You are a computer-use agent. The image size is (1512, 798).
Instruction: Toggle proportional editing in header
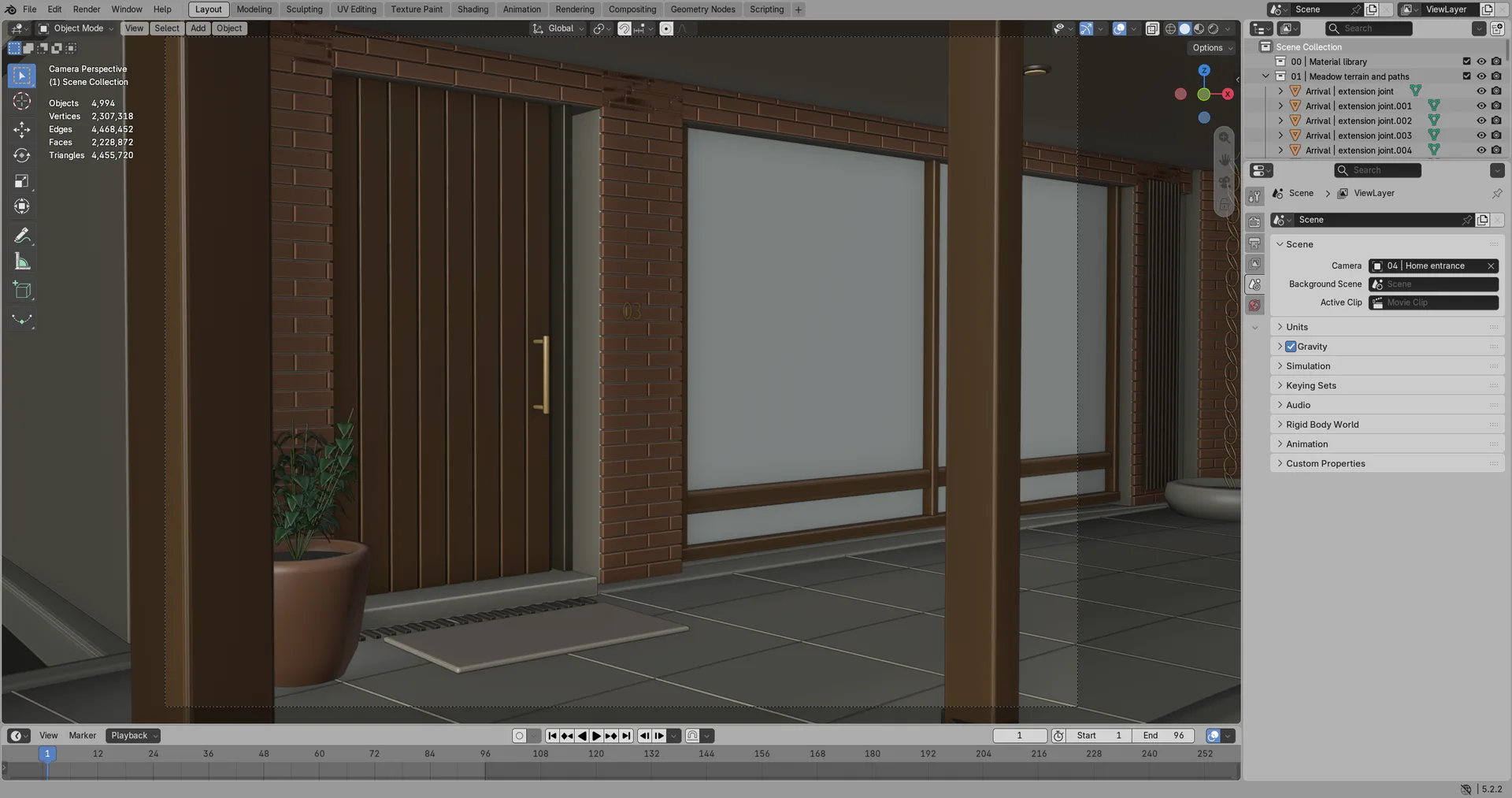(x=666, y=28)
